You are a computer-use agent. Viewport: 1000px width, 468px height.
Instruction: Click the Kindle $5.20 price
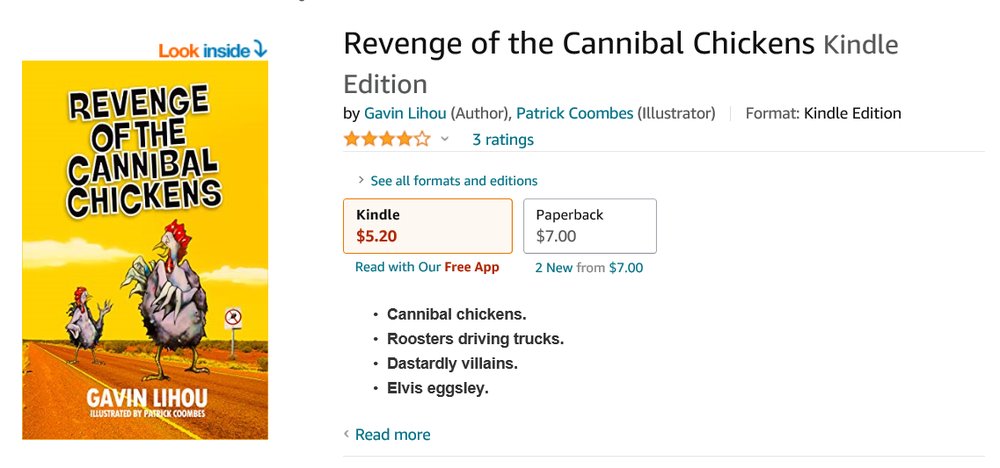(378, 237)
